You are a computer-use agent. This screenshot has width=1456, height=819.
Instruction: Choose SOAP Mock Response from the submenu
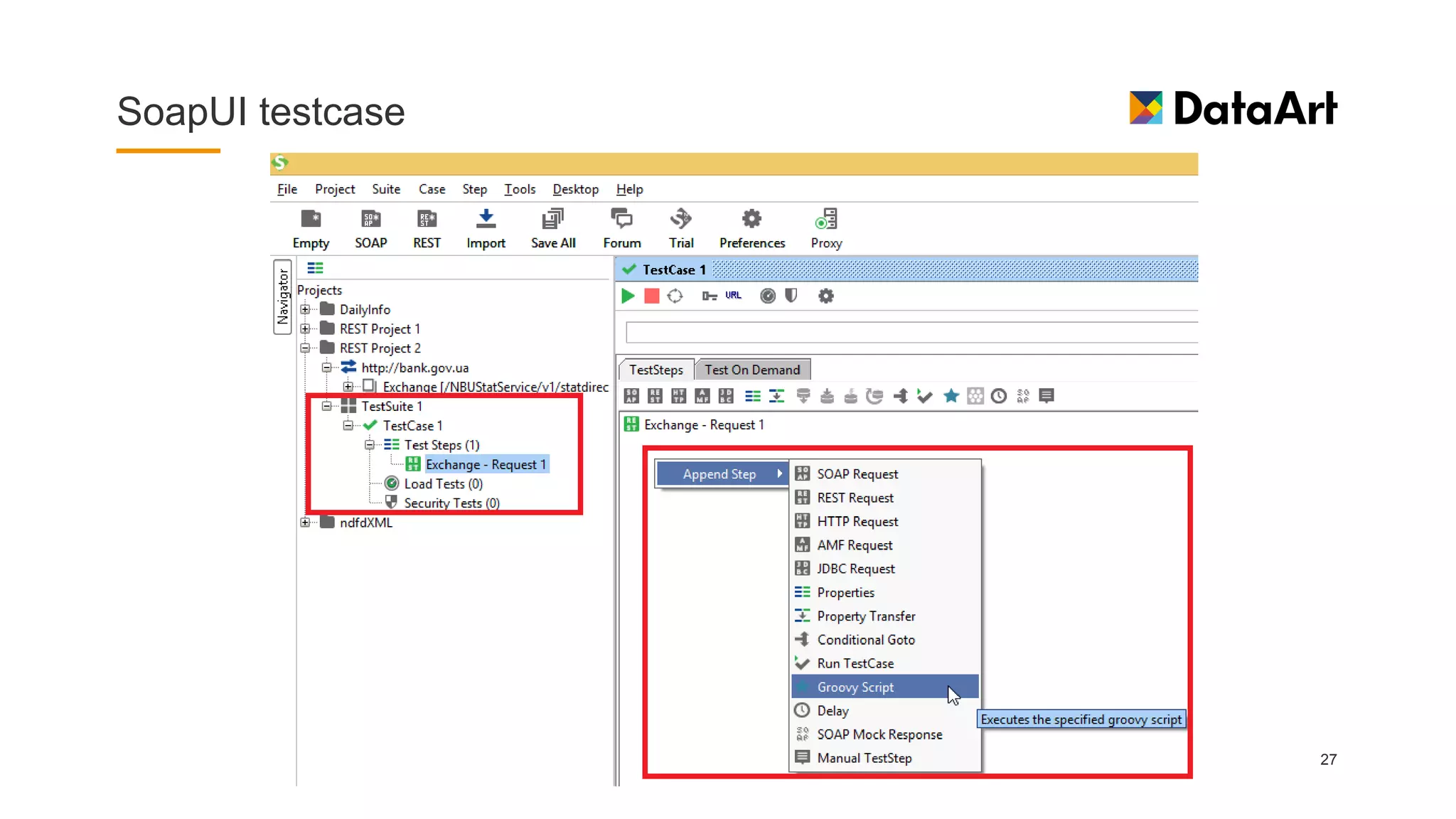click(x=885, y=734)
